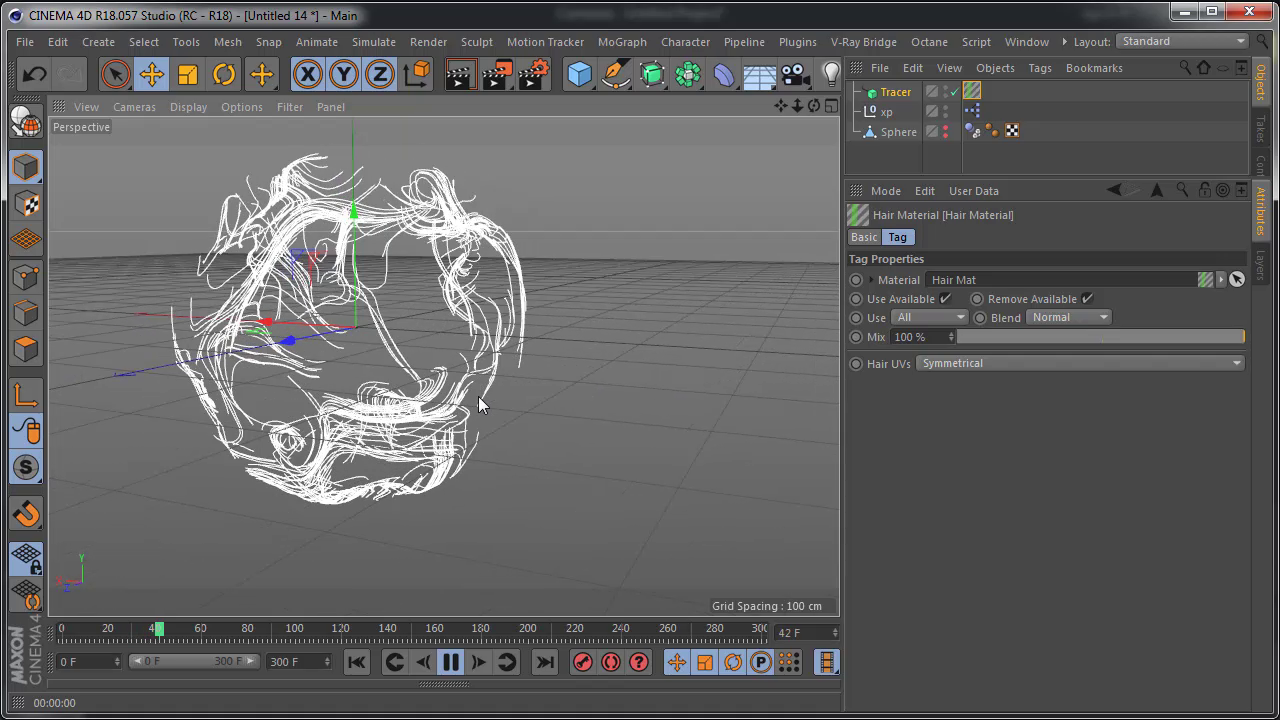This screenshot has width=1280, height=720.
Task: Click the timeline frame marker at 42
Action: click(158, 629)
